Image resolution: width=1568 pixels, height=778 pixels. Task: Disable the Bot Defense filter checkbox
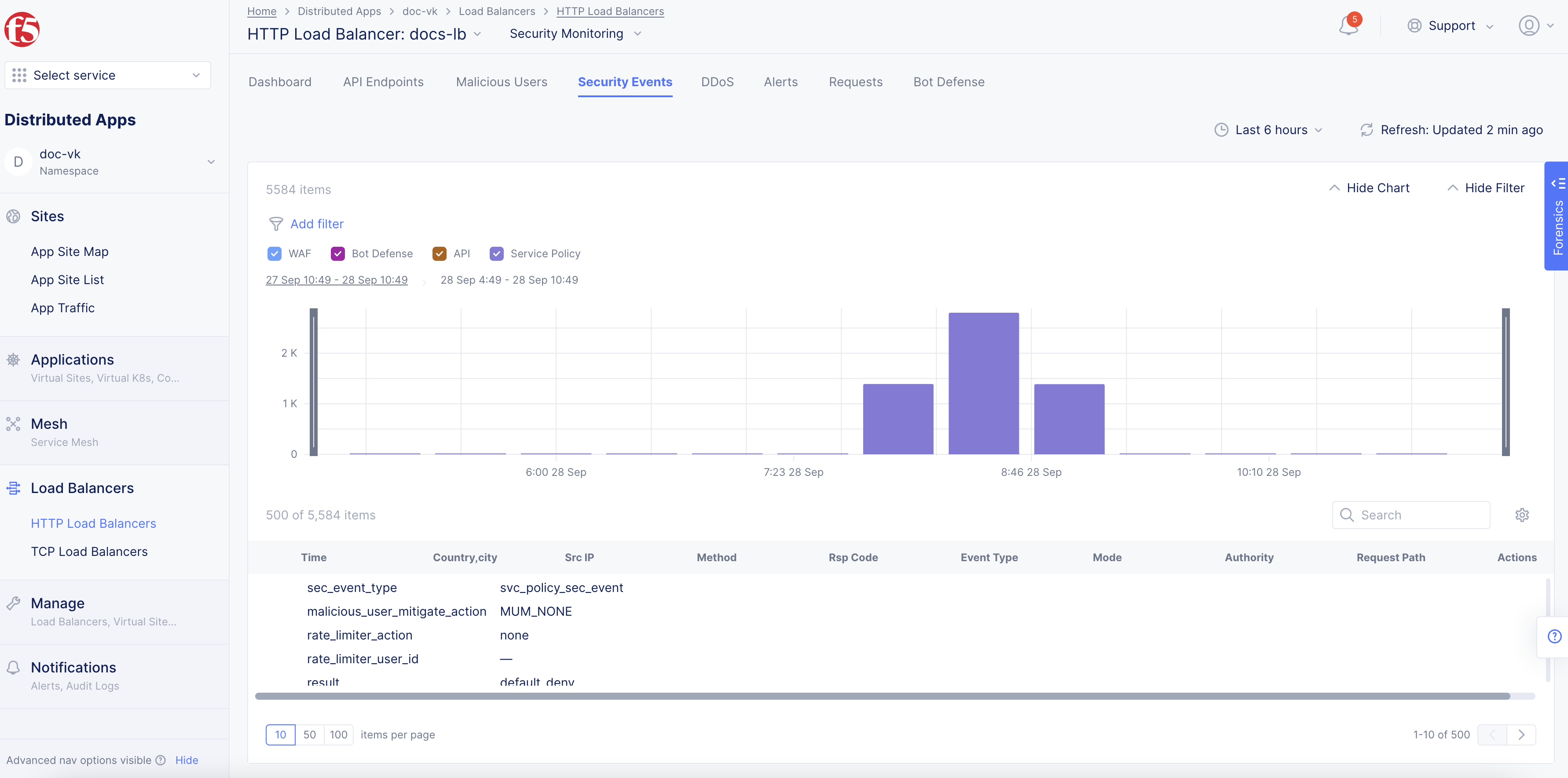tap(338, 253)
